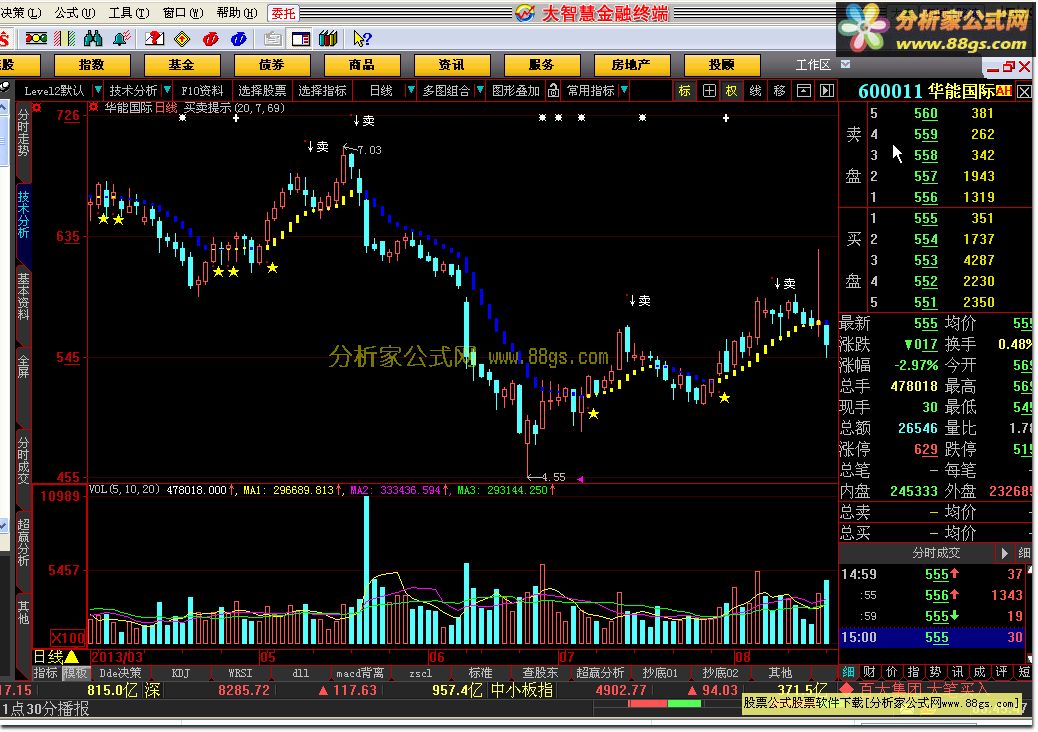1038x732 pixels.
Task: Switch to the KDJ indicator tab
Action: [181, 673]
